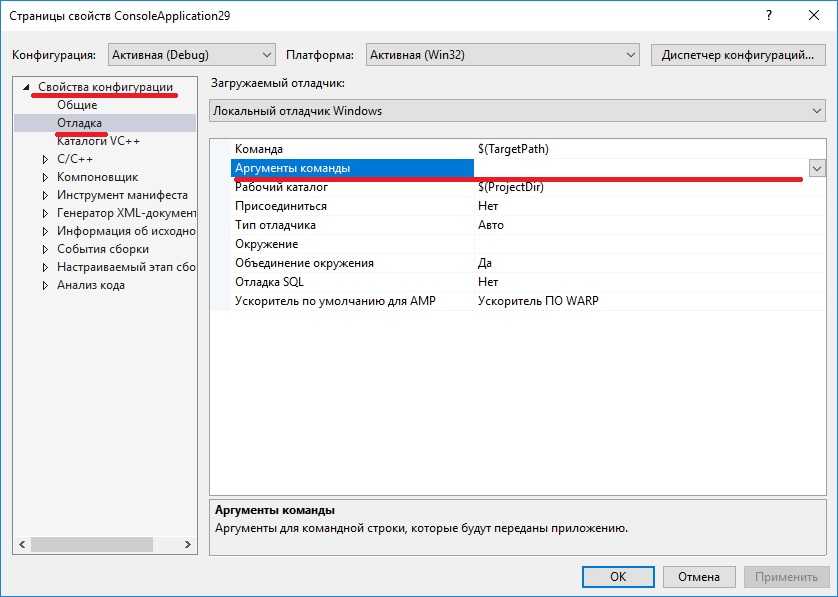Select Каталоги VC++ tree item
The image size is (838, 597).
click(98, 141)
